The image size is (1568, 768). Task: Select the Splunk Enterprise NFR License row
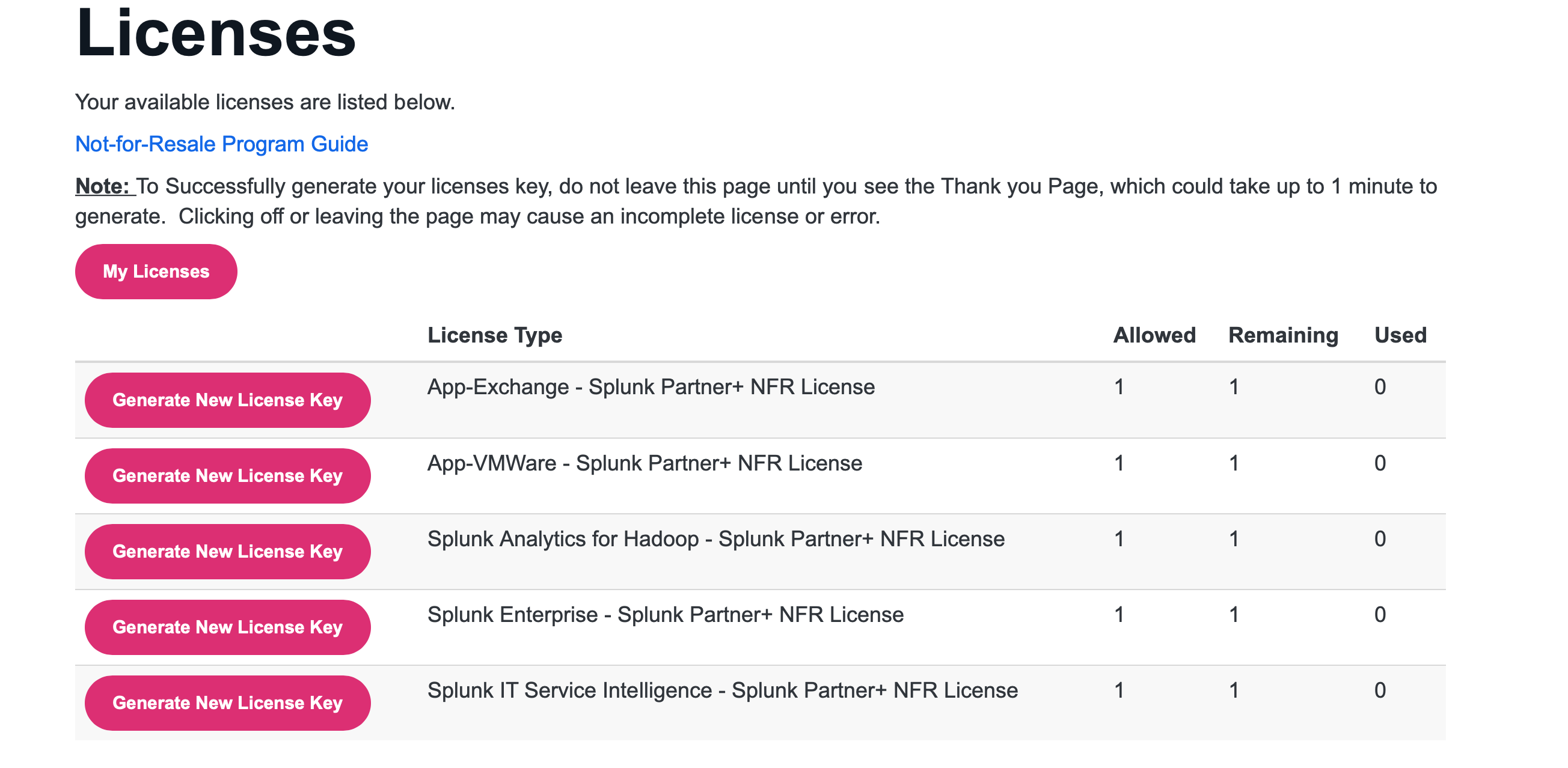click(666, 614)
